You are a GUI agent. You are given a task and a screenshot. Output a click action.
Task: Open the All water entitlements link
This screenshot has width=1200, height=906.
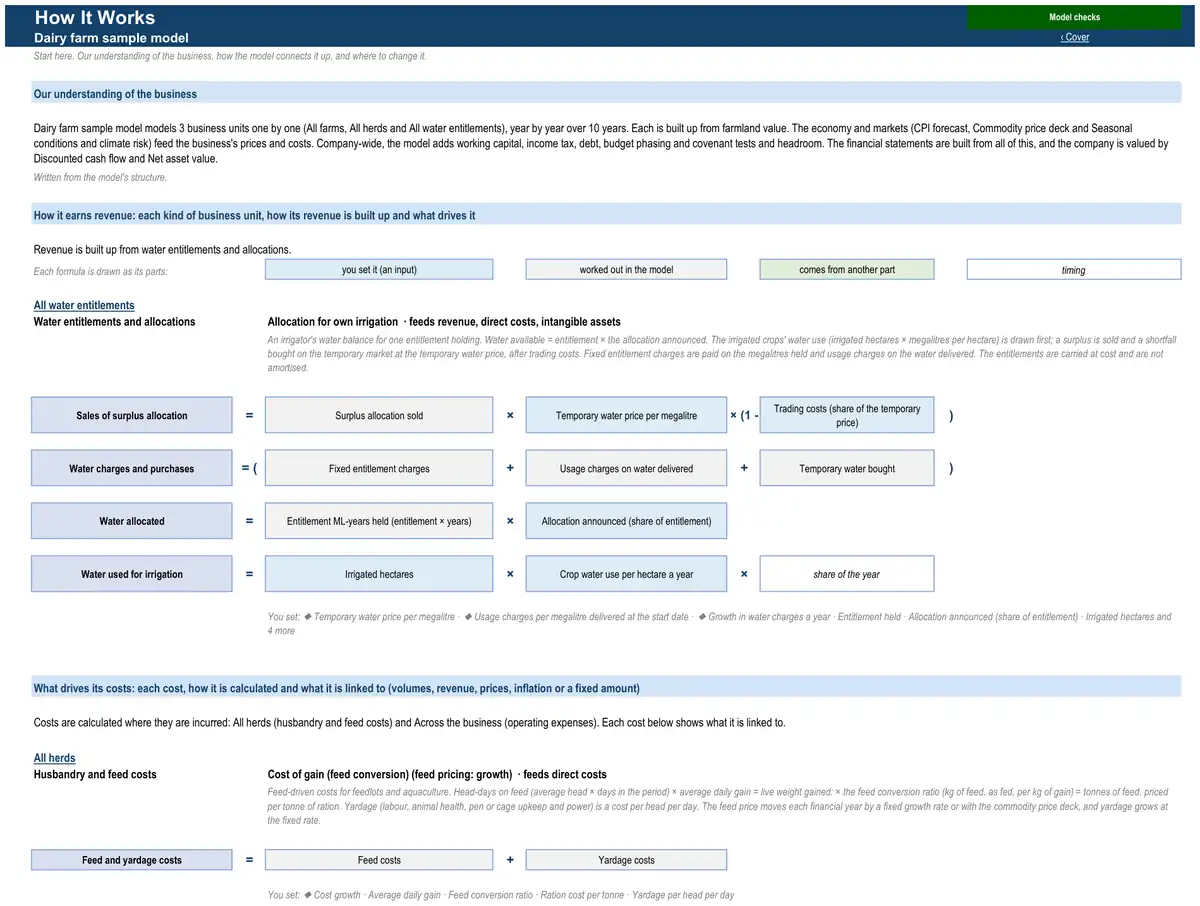click(x=84, y=306)
